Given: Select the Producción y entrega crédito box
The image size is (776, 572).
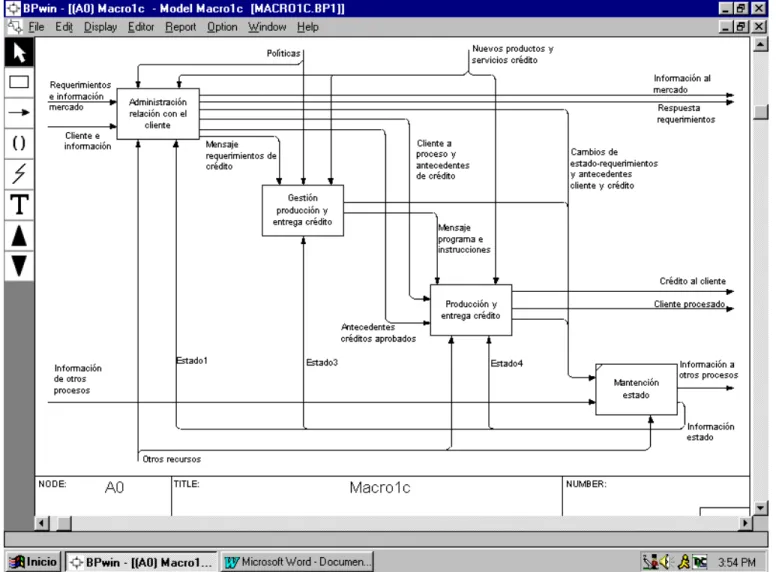Looking at the screenshot, I should [x=471, y=310].
